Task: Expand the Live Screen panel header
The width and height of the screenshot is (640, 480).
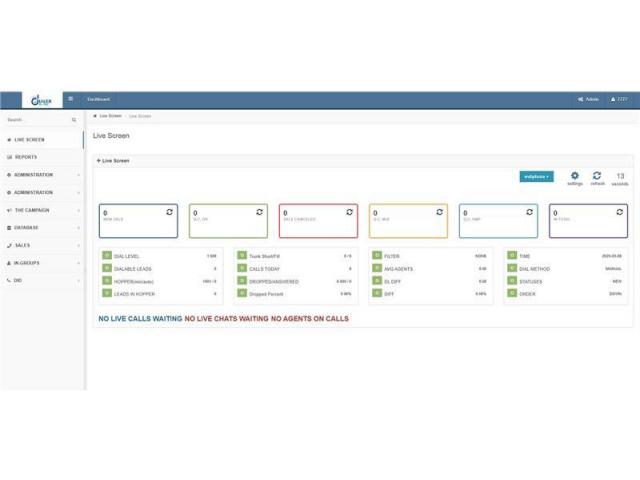Action: point(113,160)
